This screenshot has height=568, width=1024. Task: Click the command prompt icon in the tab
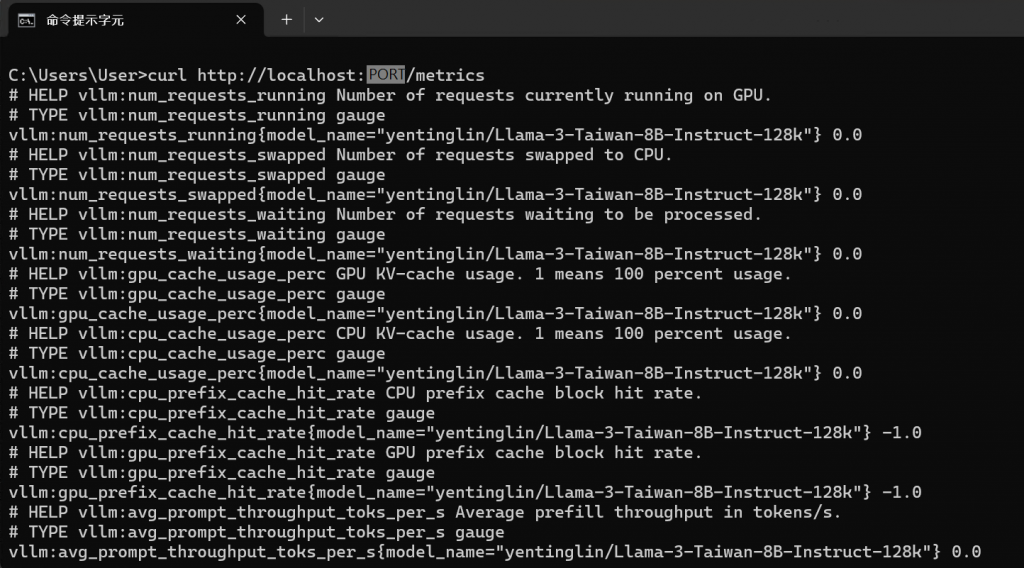point(26,20)
